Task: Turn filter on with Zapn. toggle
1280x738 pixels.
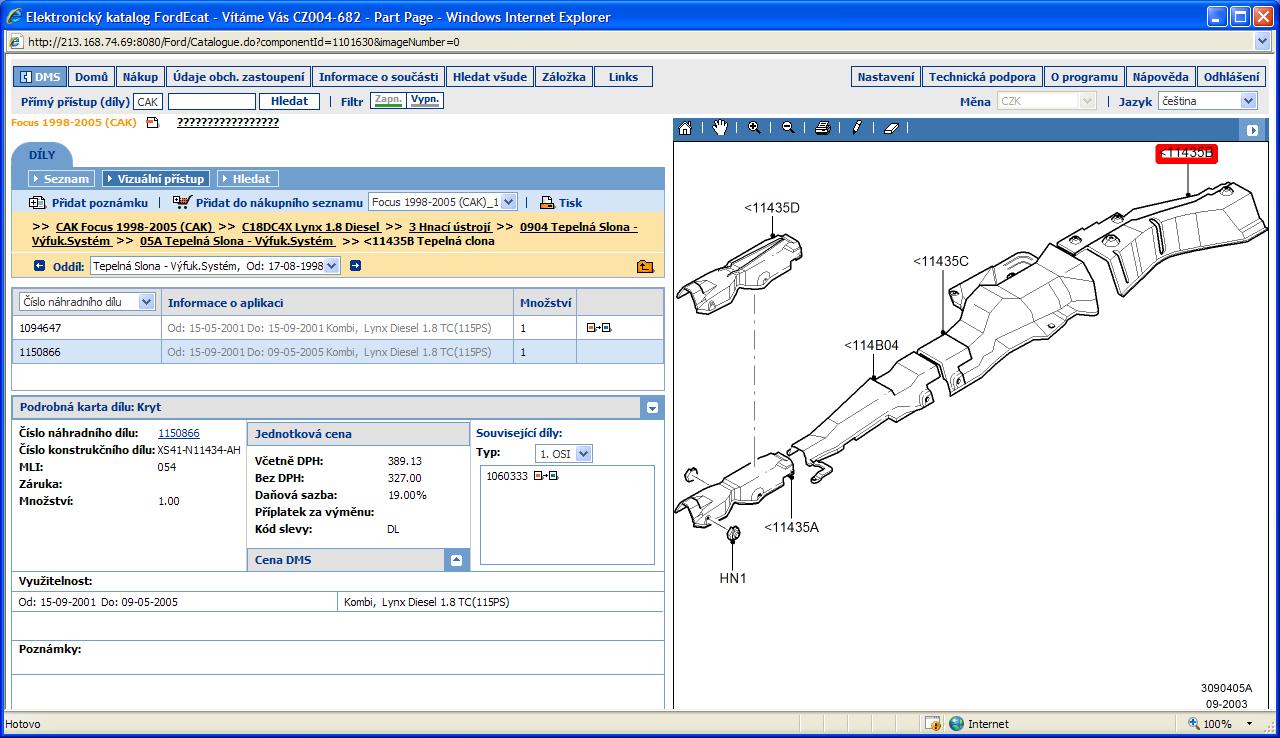Action: point(387,101)
